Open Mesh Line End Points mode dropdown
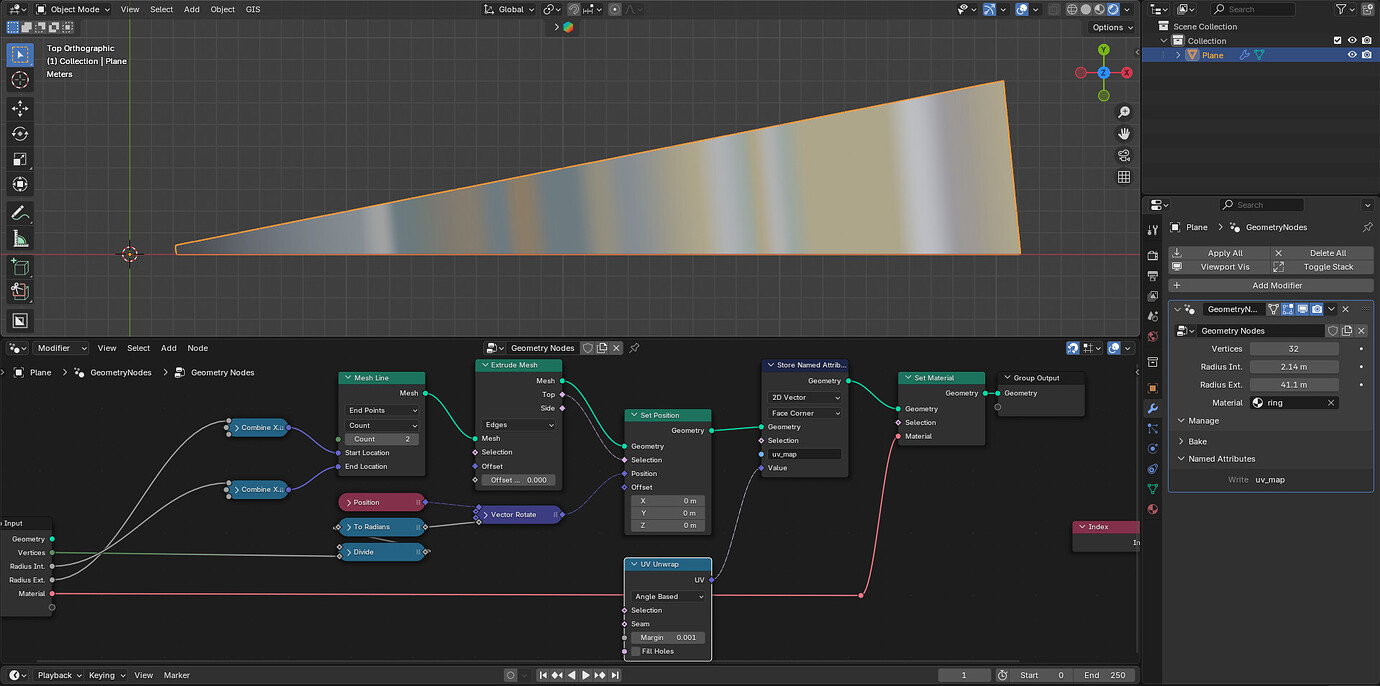Viewport: 1380px width, 686px height. pos(382,410)
